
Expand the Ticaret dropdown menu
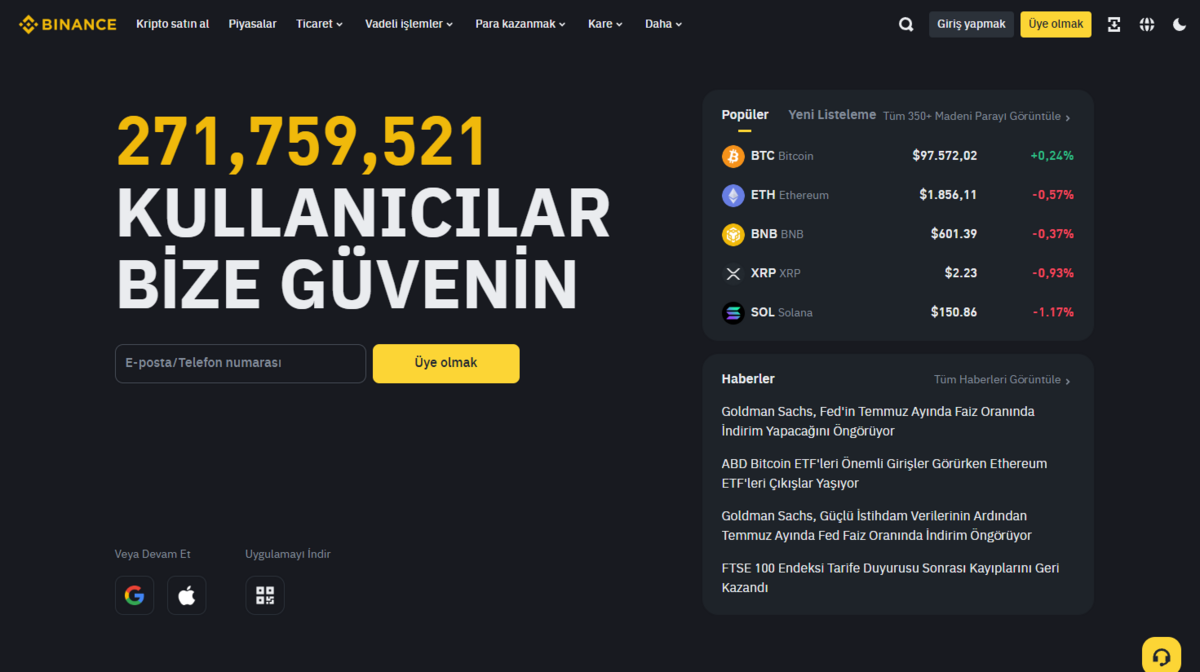click(x=319, y=24)
